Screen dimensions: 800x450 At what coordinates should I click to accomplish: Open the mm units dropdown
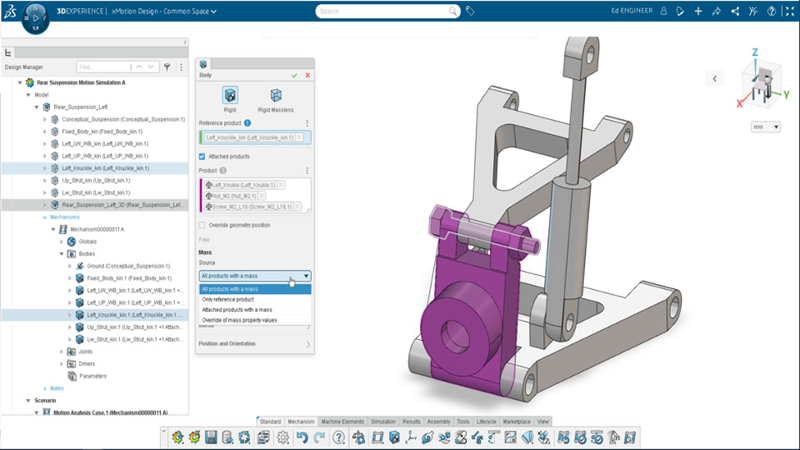point(764,128)
